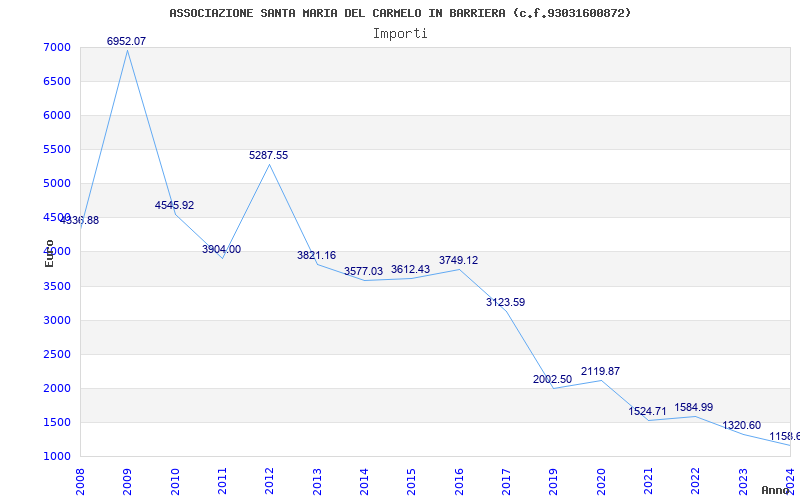
Task: Select the 3904.00 data label
Action: [x=221, y=249]
